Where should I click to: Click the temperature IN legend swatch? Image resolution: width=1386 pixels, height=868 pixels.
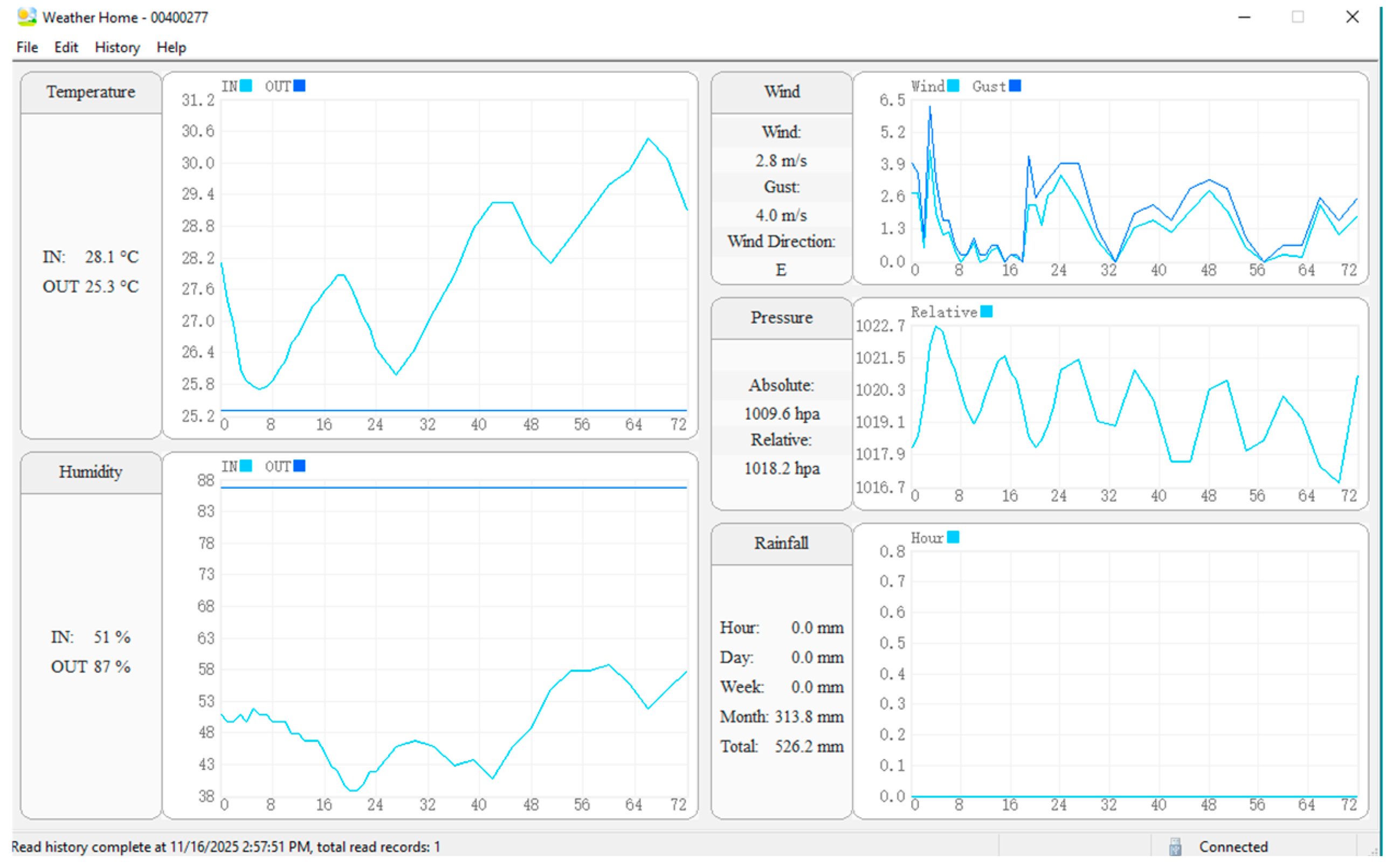[246, 86]
